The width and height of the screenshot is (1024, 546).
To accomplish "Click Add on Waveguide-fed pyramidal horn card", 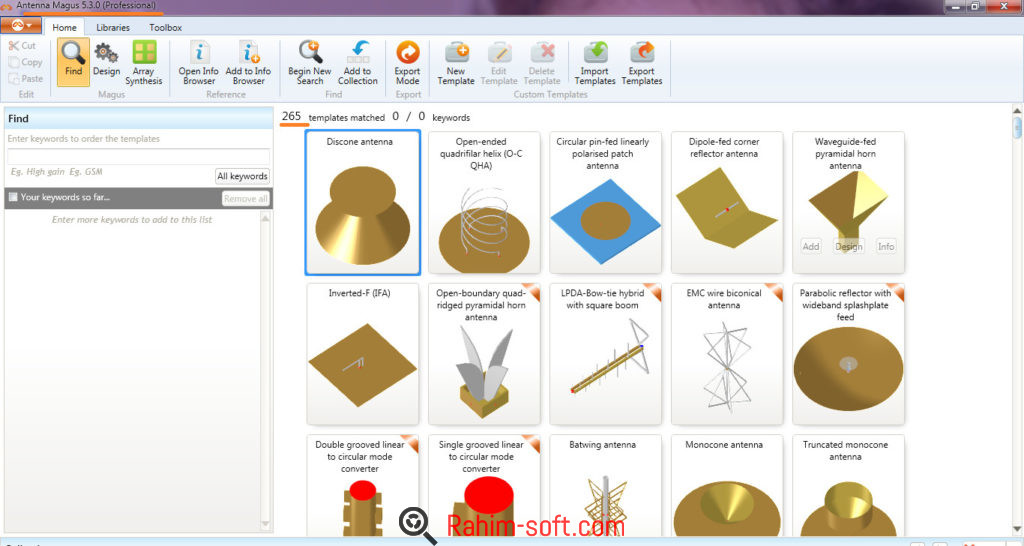I will (811, 246).
